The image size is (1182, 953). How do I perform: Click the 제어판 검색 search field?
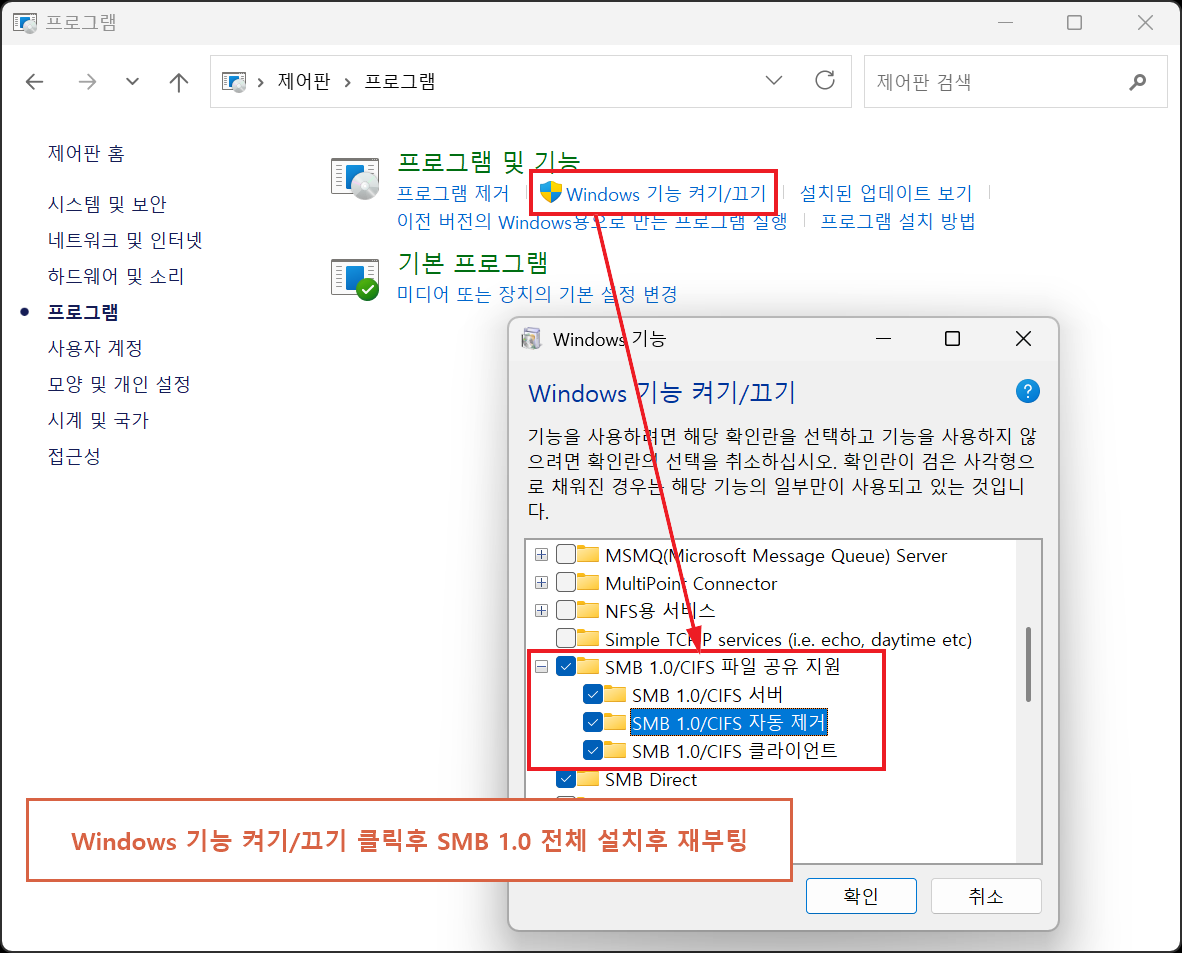(x=1015, y=81)
